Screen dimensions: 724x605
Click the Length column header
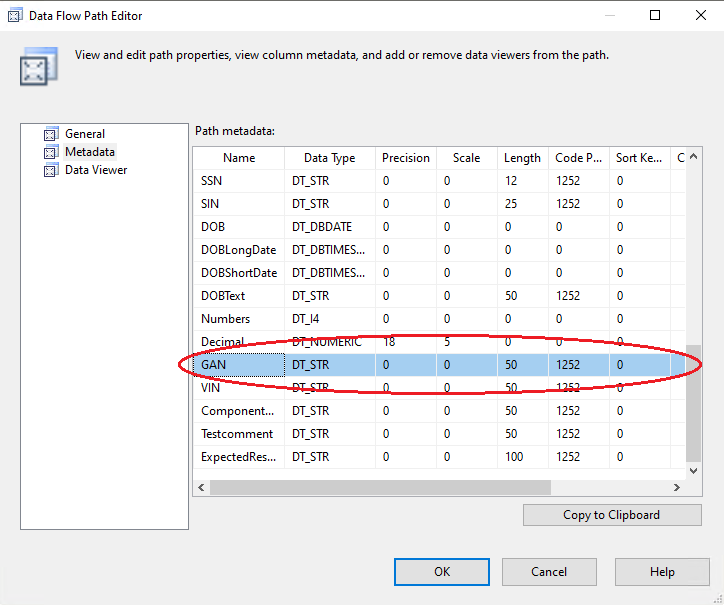click(x=522, y=158)
